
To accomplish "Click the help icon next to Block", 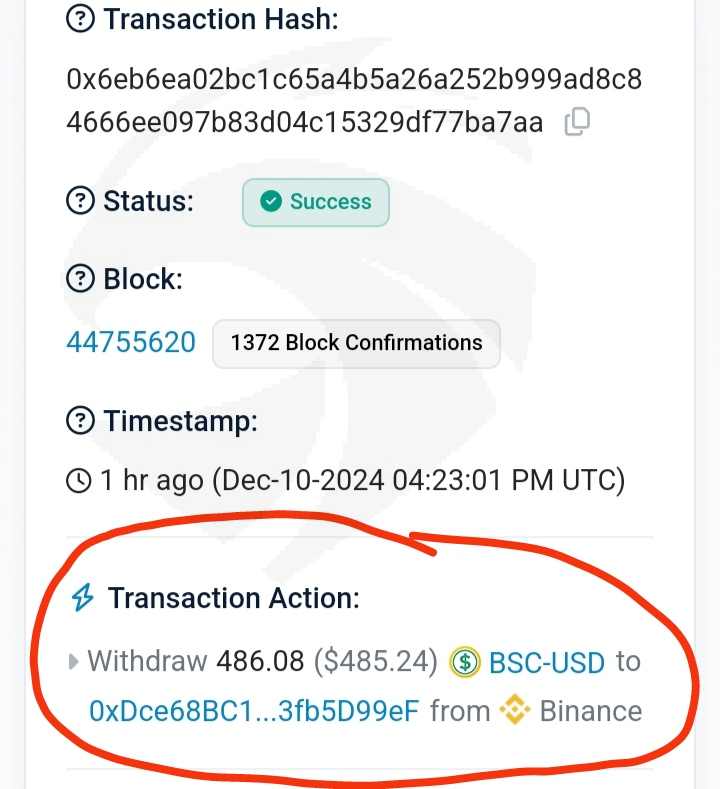I will click(x=81, y=279).
